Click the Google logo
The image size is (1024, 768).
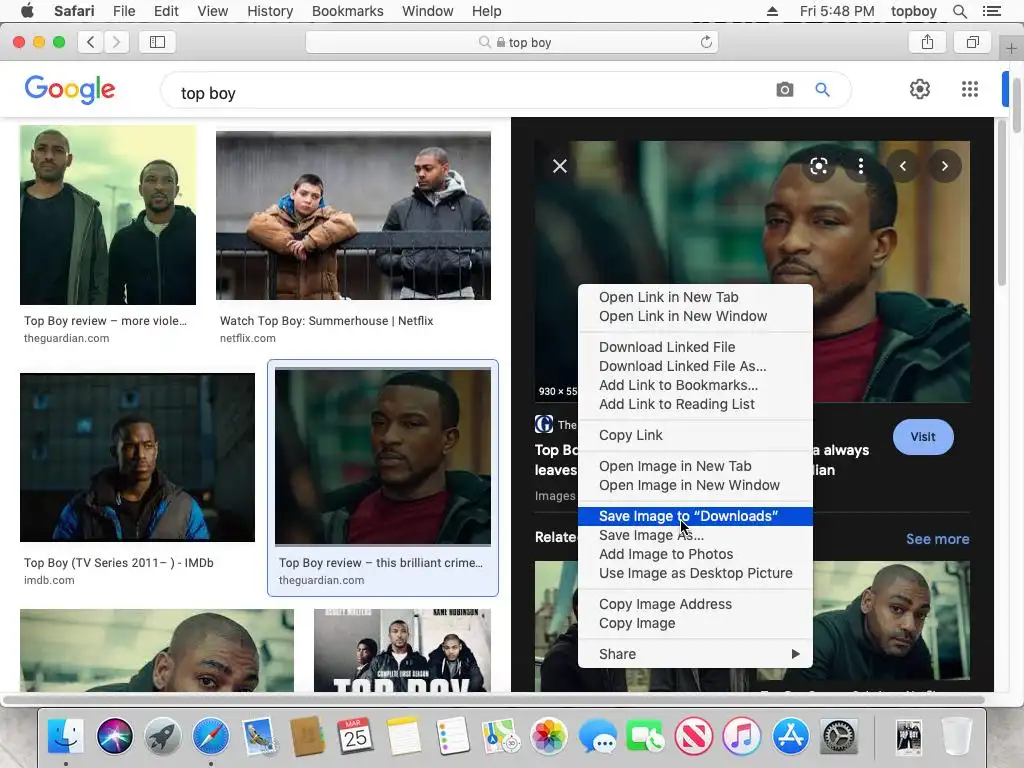tap(70, 89)
